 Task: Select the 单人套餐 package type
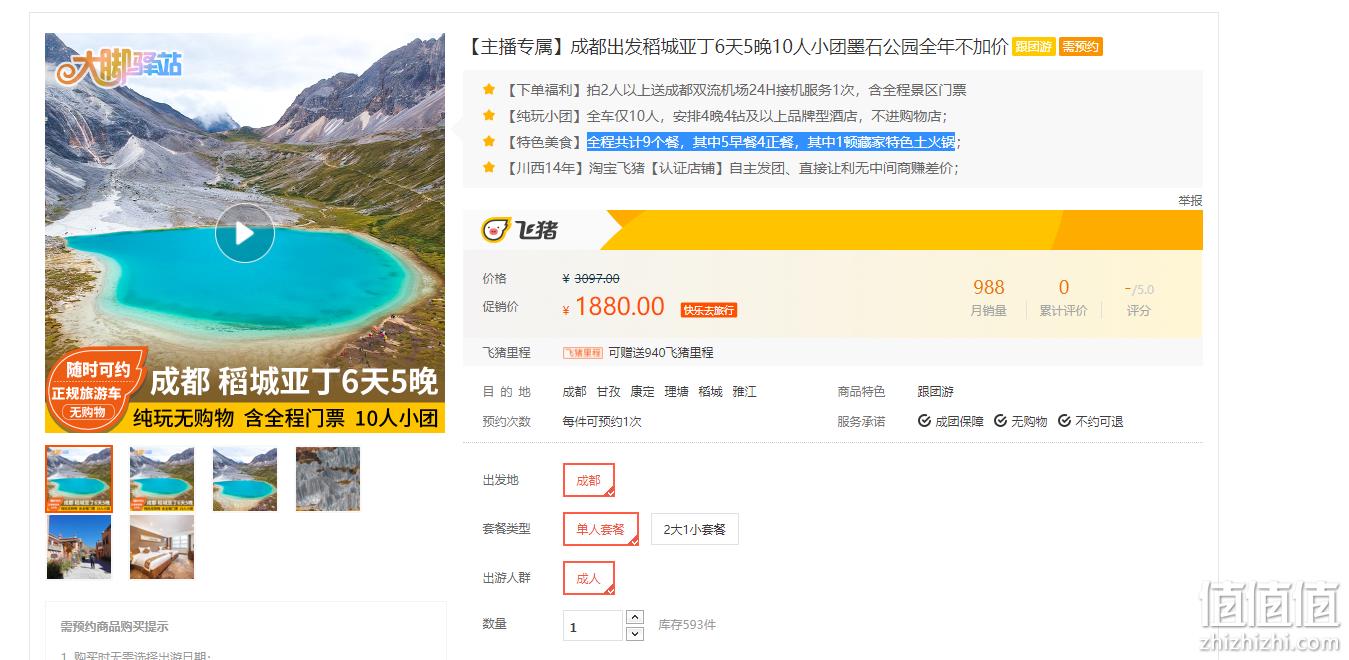pyautogui.click(x=600, y=529)
